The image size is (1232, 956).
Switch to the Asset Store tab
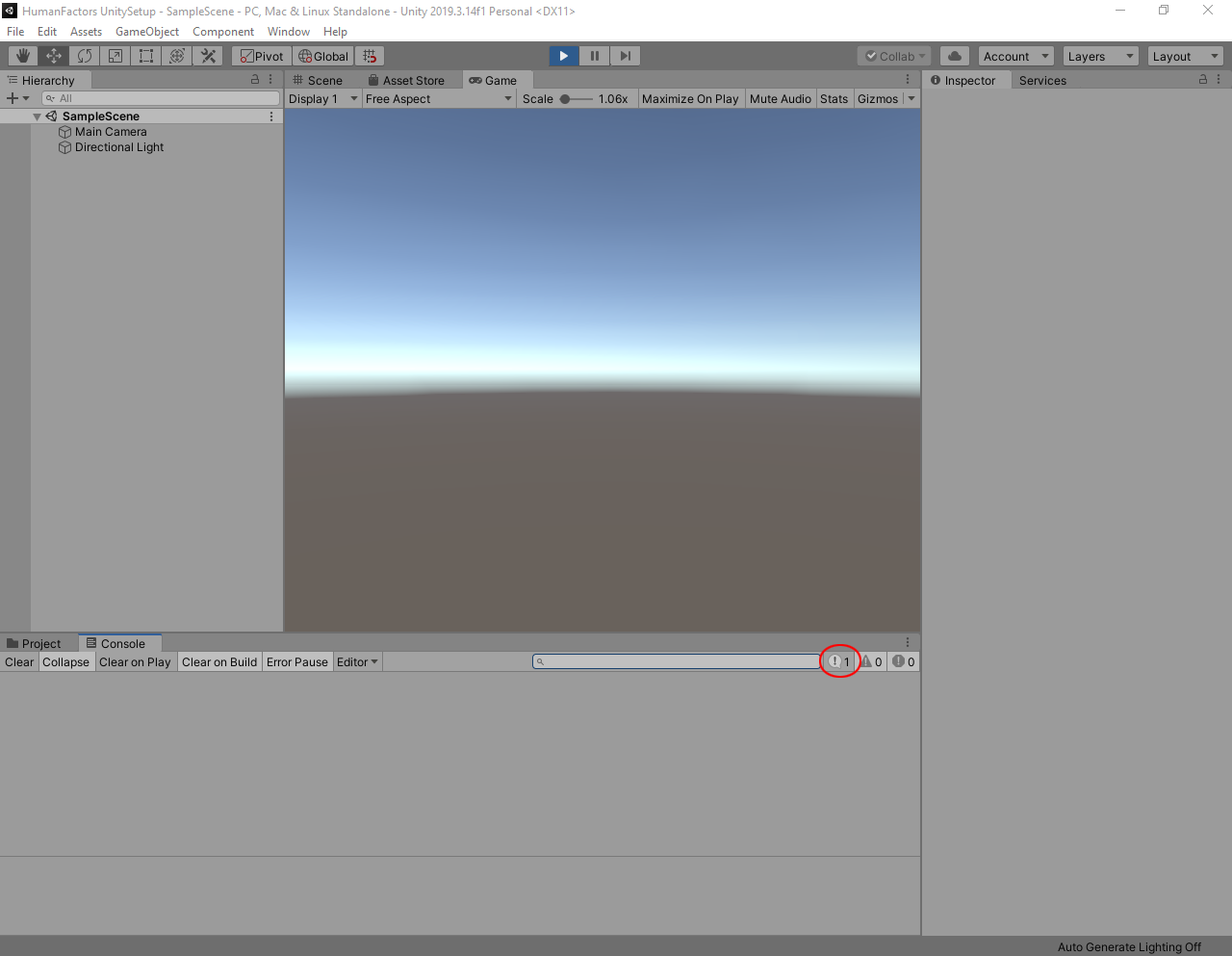click(407, 80)
